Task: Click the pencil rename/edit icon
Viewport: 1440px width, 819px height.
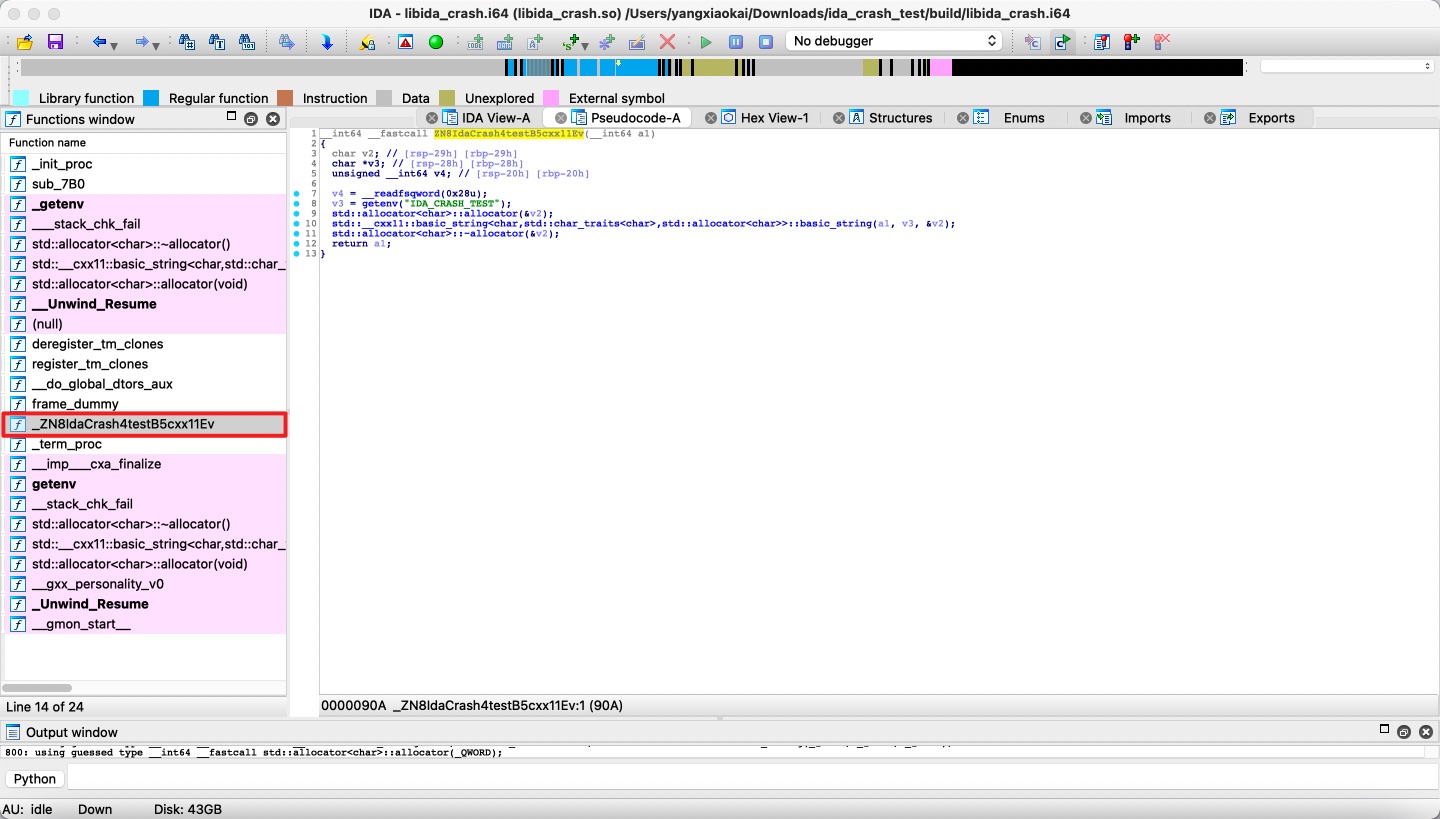Action: (x=636, y=42)
